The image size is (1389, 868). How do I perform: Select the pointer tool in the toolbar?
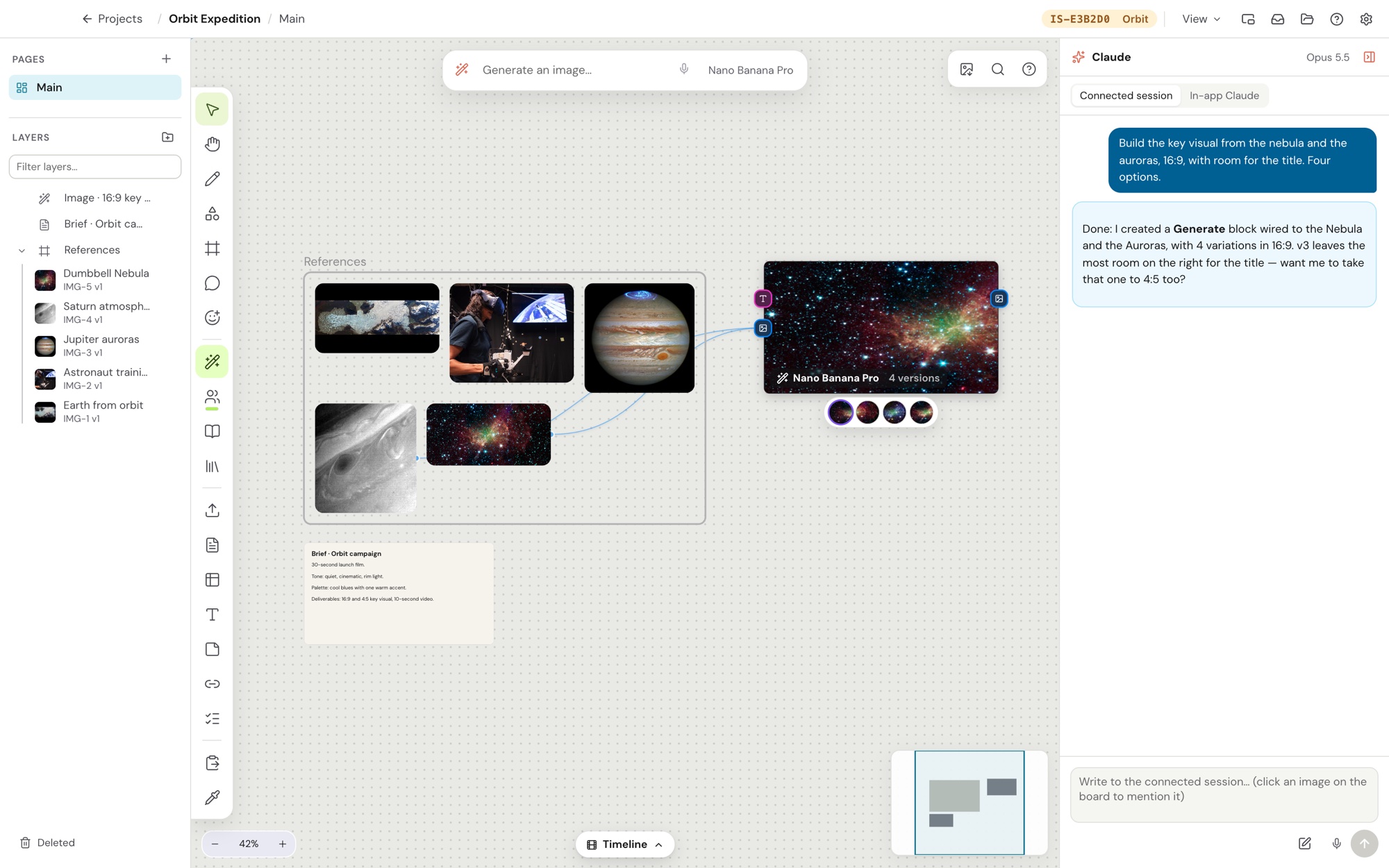pos(212,110)
